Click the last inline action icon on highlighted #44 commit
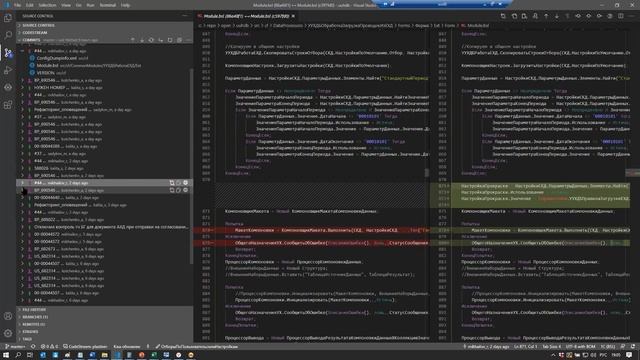640x360 pixels. click(186, 183)
